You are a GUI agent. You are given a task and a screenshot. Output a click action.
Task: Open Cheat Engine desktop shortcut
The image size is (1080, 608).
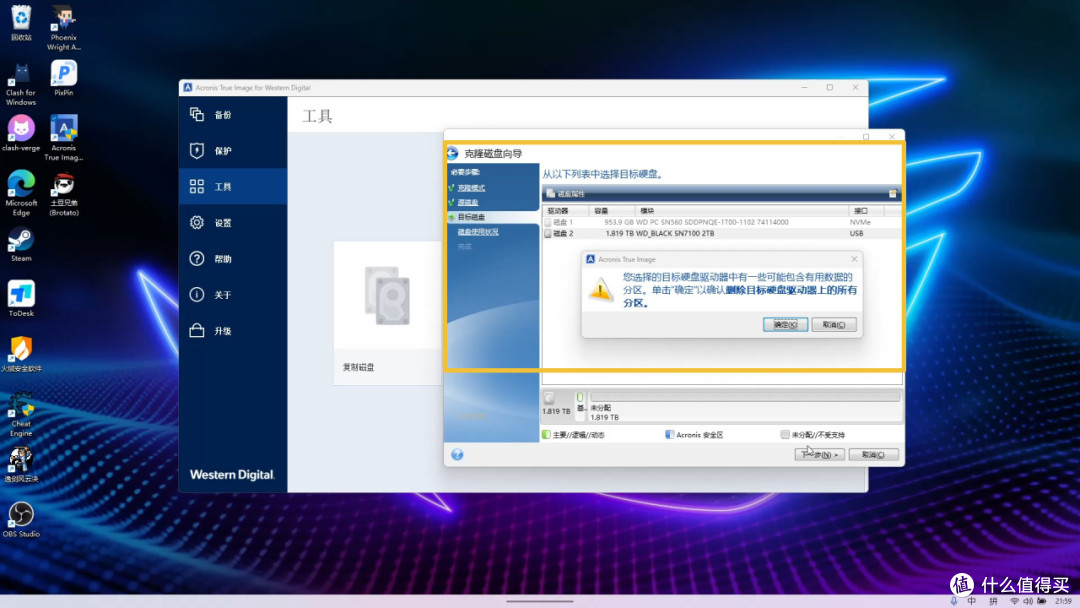pos(21,415)
